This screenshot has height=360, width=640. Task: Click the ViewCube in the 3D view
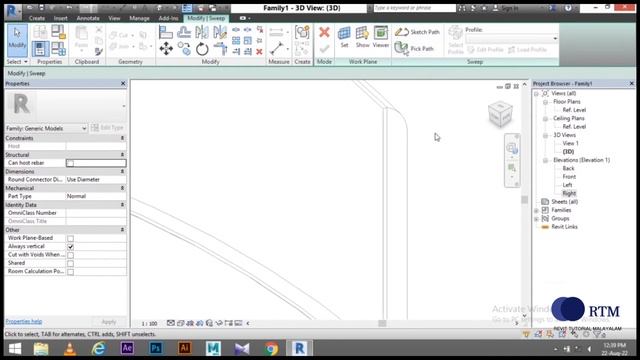point(500,114)
